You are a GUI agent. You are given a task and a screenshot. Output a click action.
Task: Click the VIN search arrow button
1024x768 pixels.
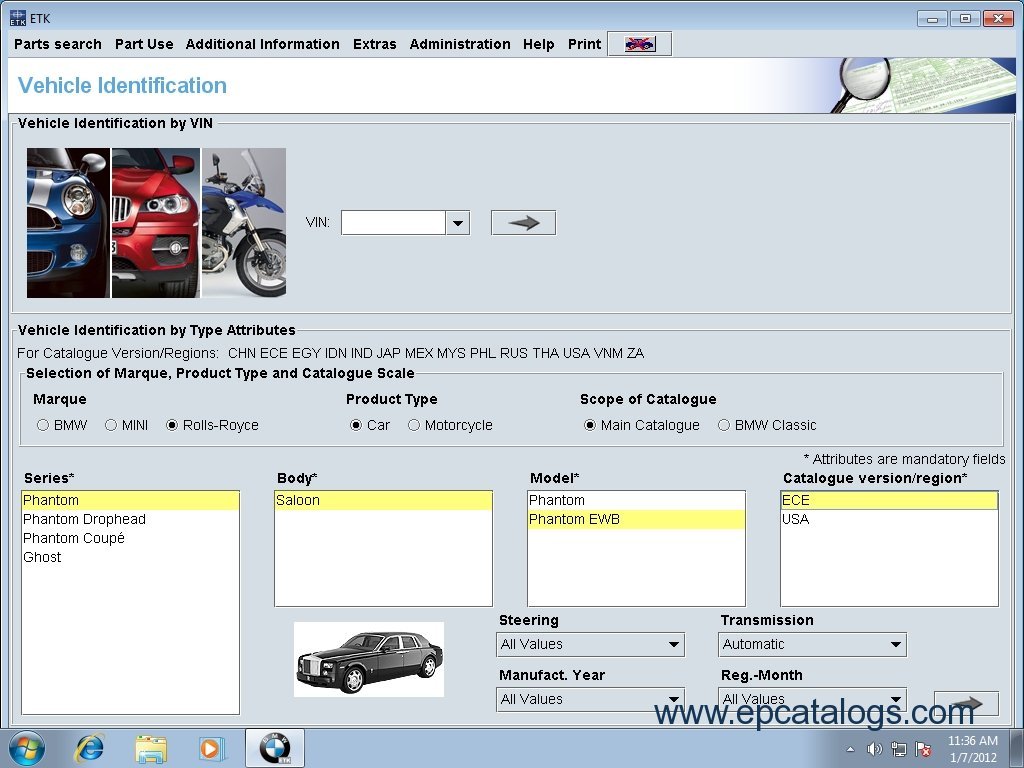pyautogui.click(x=523, y=223)
